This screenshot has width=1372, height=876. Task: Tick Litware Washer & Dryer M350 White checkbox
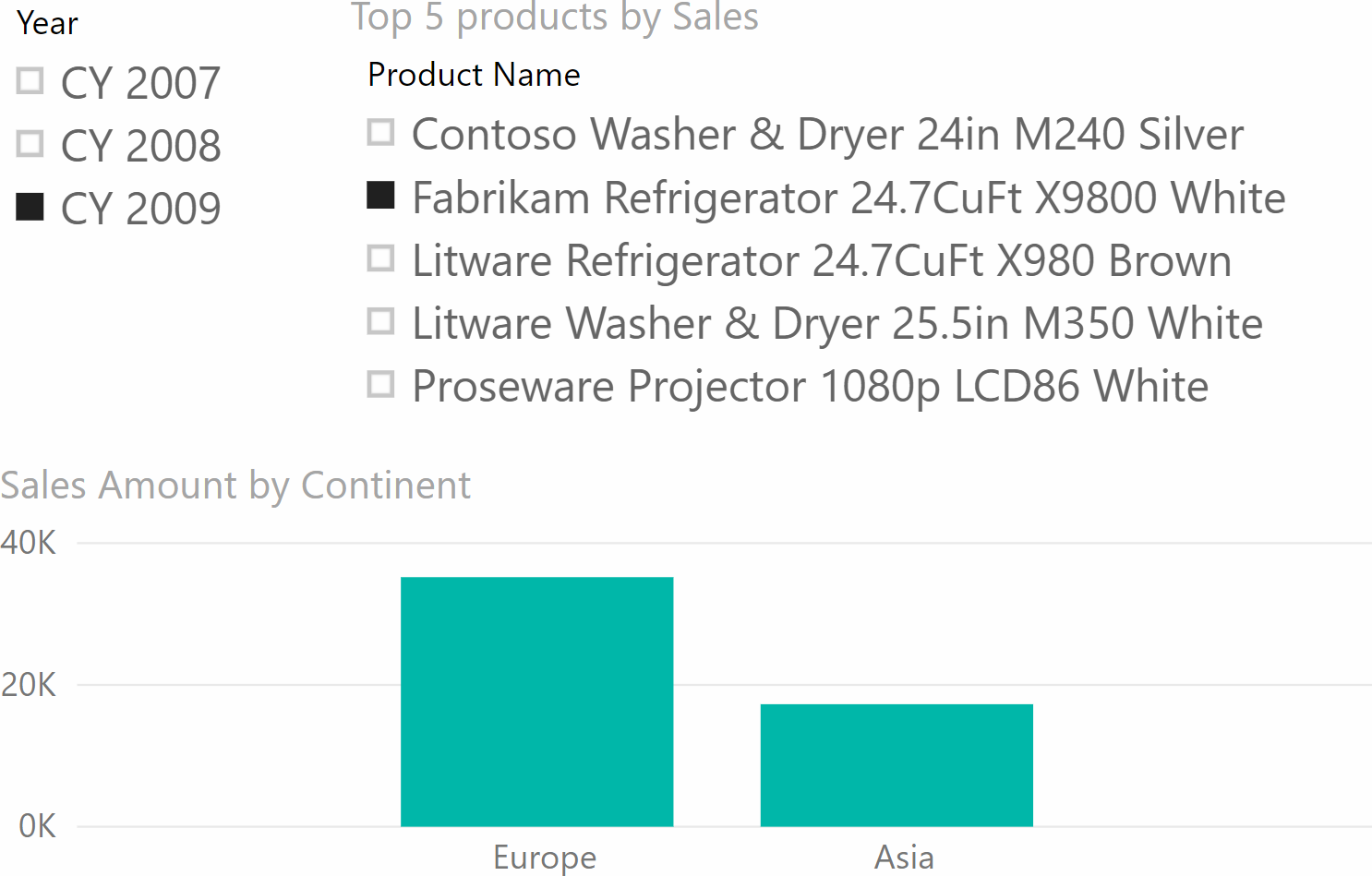[x=380, y=321]
